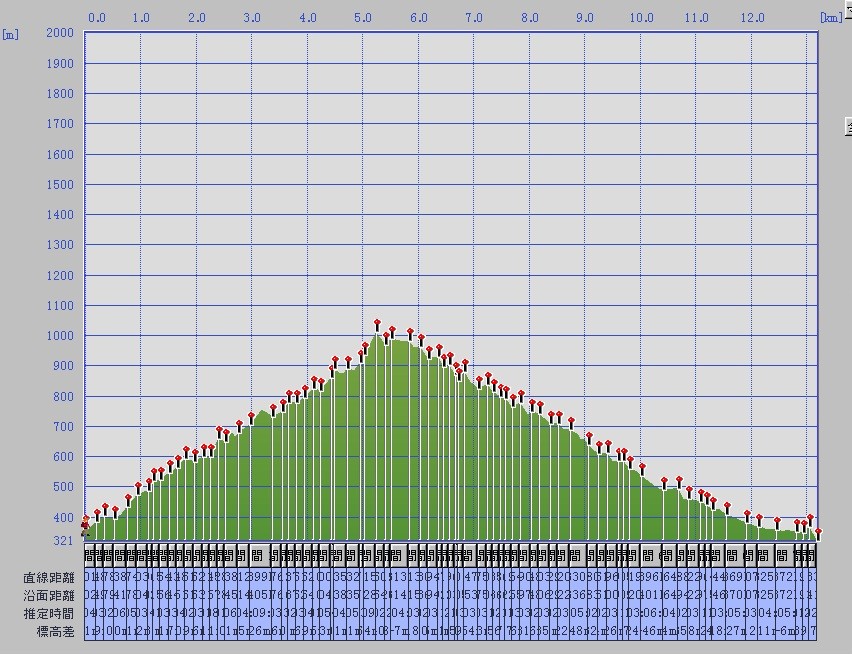852x654 pixels.
Task: Click the [m] unit label on the elevation axis
Action: click(10, 34)
